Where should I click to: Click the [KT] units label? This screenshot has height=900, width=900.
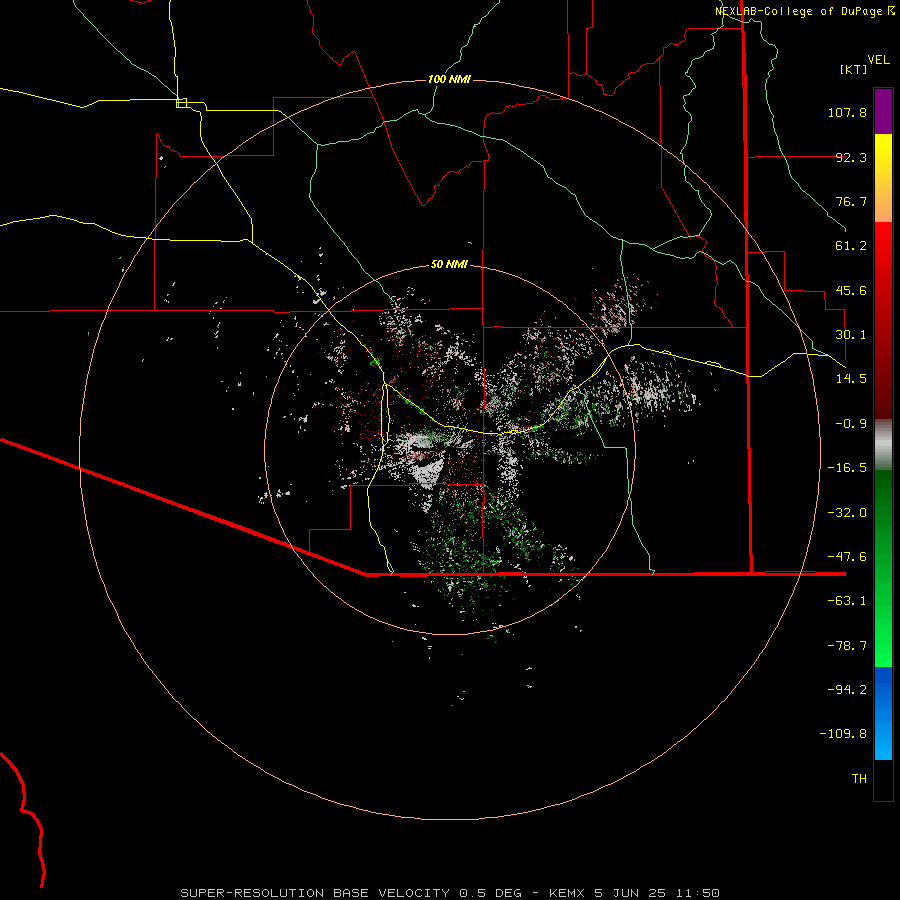(x=854, y=69)
